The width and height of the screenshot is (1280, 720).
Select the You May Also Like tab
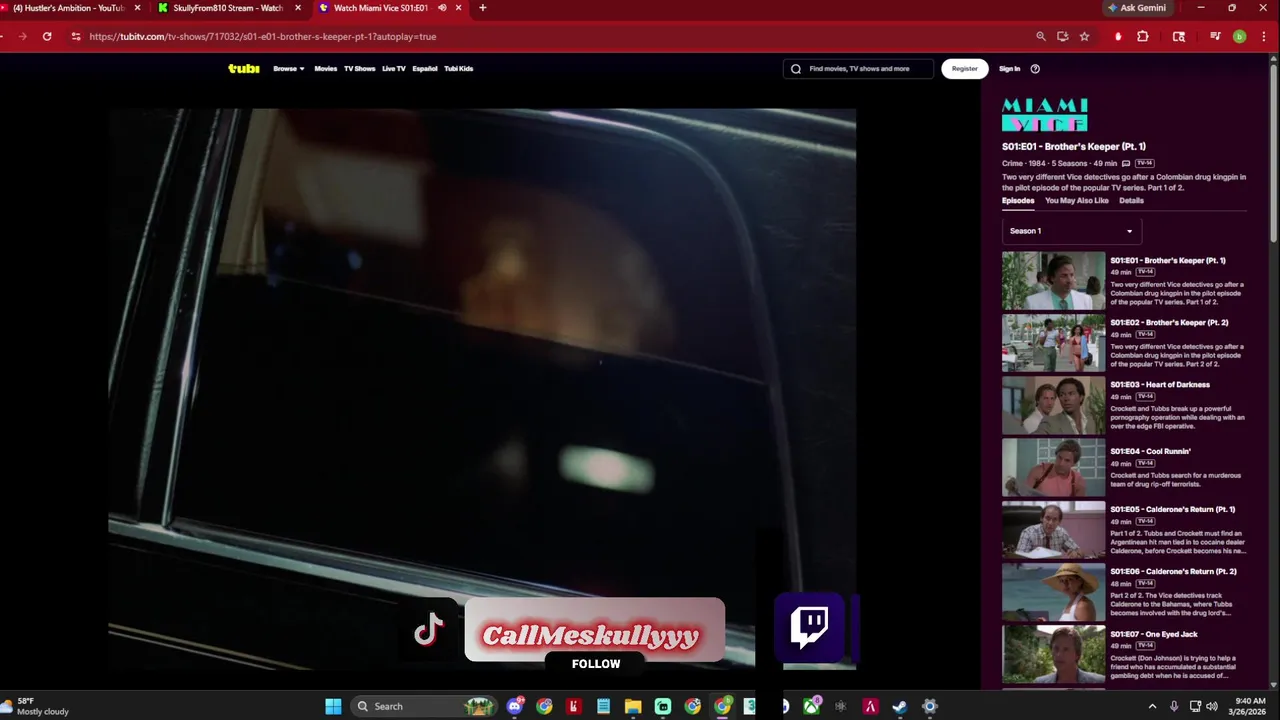click(1077, 201)
